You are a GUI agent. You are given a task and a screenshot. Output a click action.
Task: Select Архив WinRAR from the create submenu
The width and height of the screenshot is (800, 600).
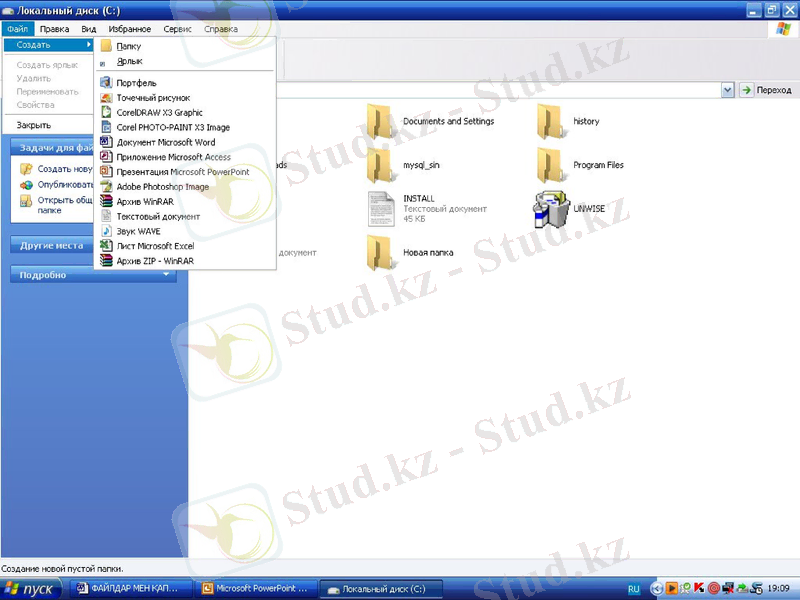[144, 201]
